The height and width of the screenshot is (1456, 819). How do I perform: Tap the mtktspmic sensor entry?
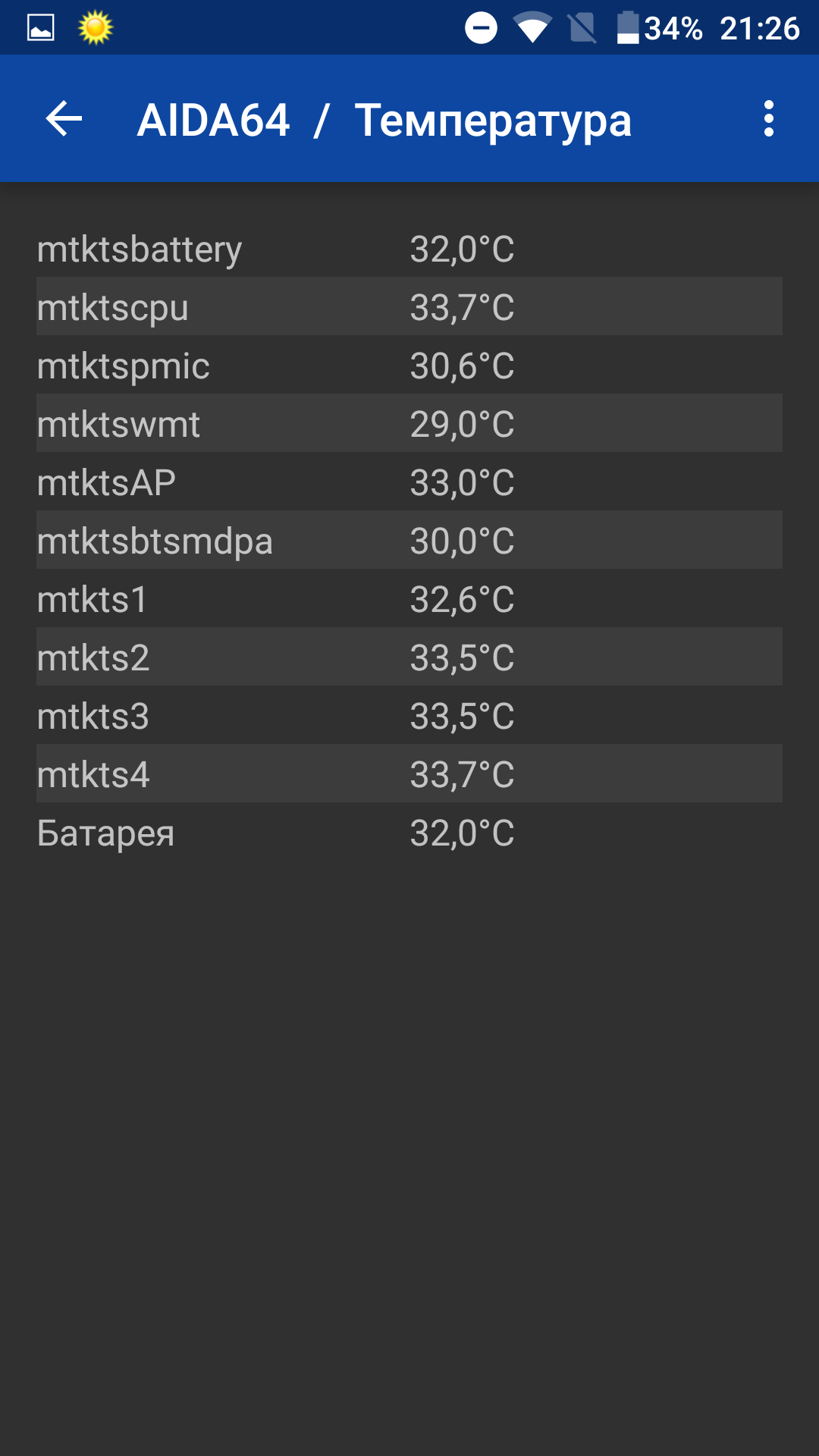click(409, 366)
